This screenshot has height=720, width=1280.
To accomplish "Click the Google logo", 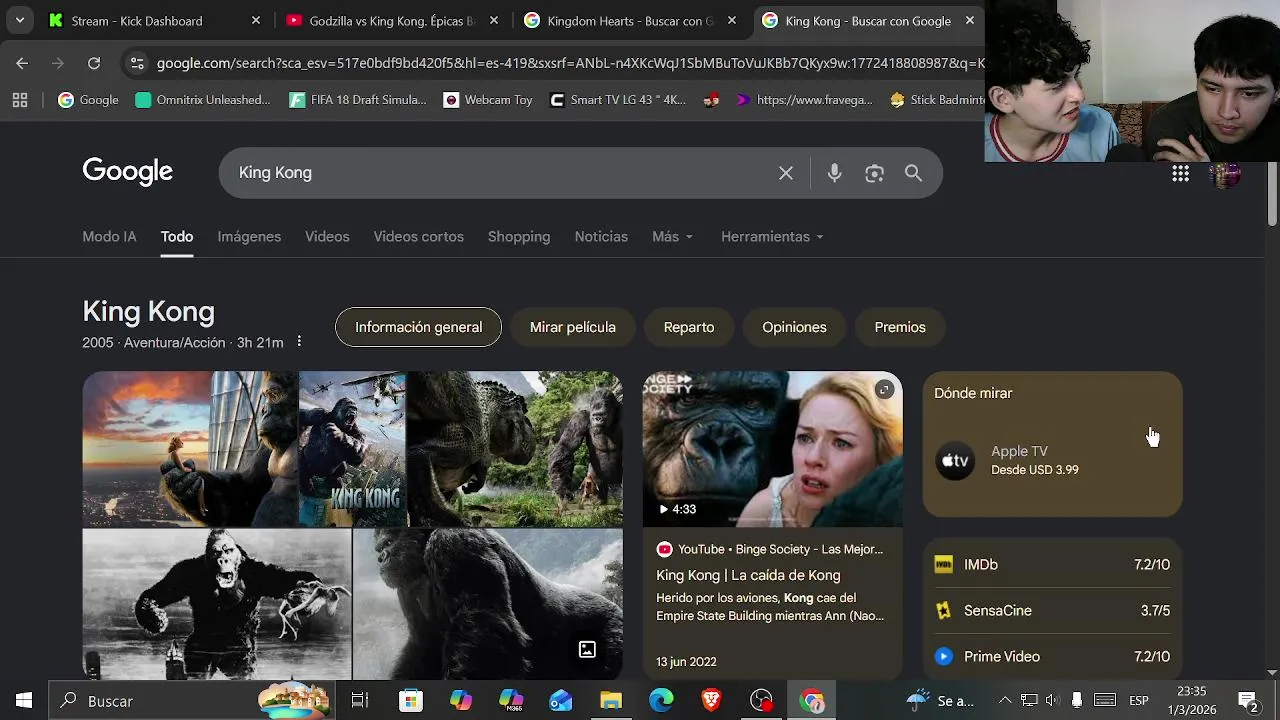I will 127,172.
